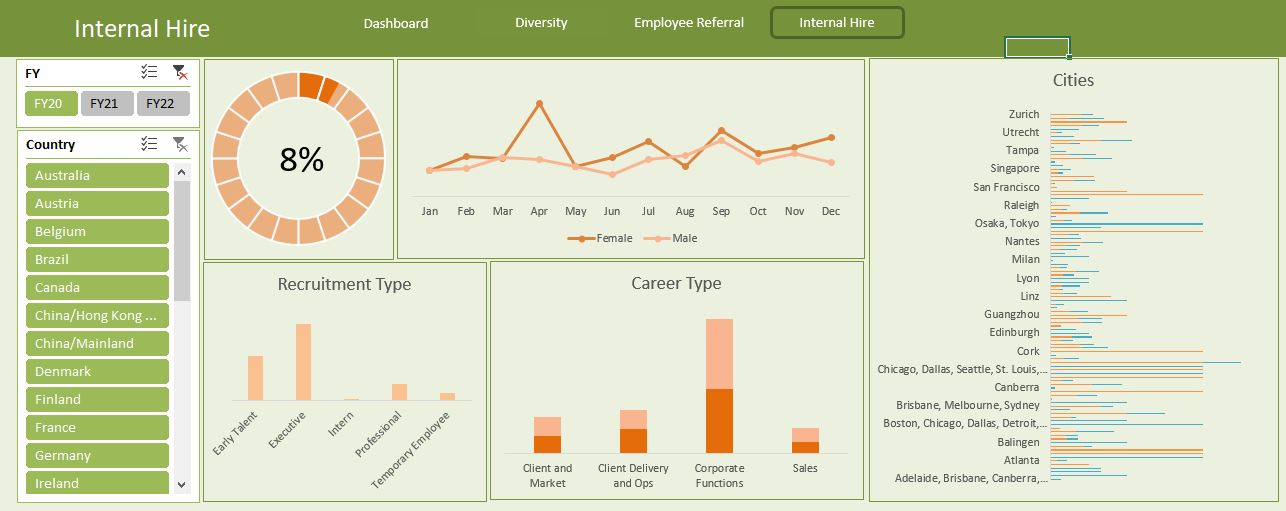Filter by Brazil
Image resolution: width=1286 pixels, height=511 pixels.
coord(97,259)
